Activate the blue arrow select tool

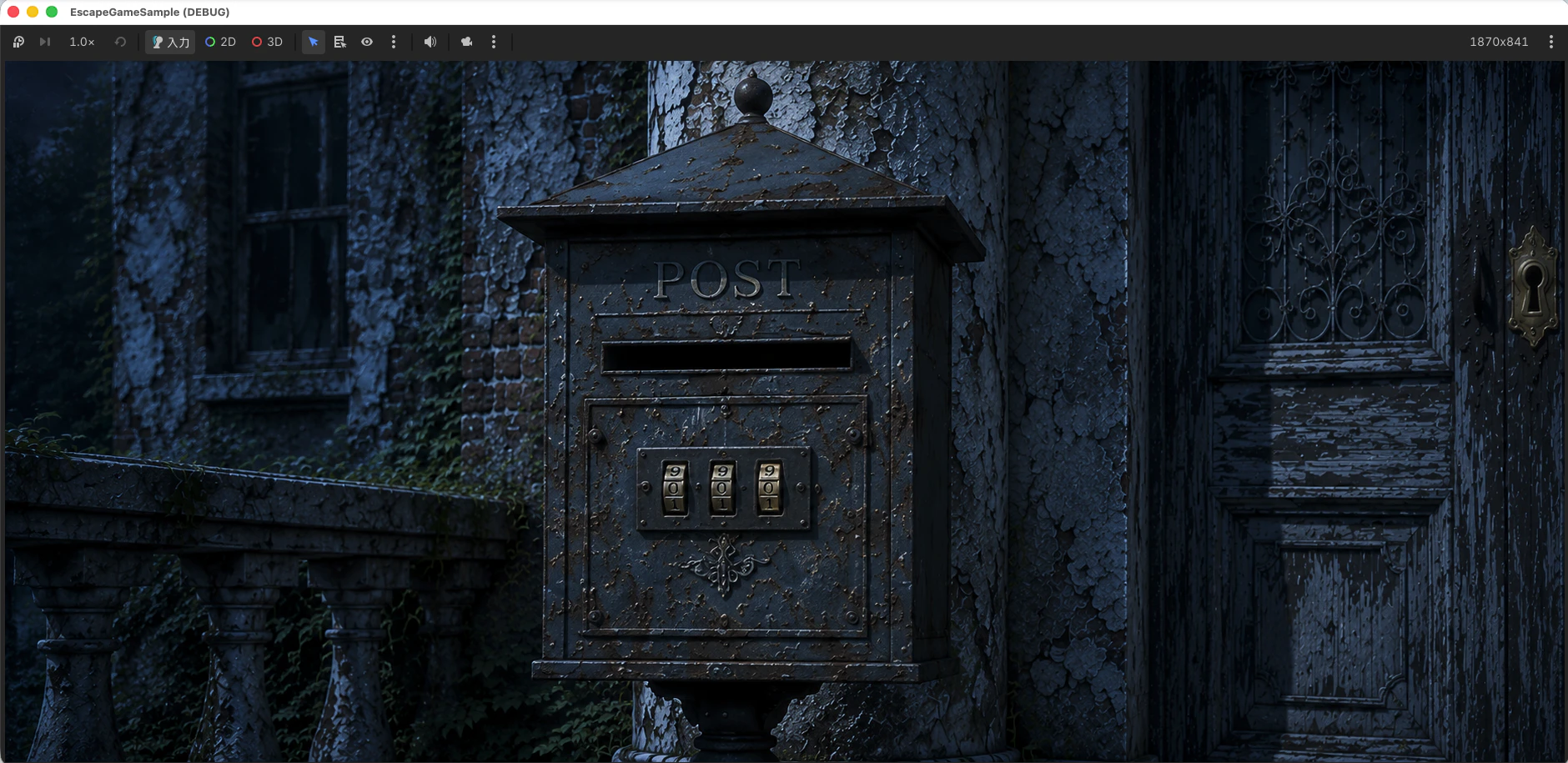pyautogui.click(x=314, y=42)
